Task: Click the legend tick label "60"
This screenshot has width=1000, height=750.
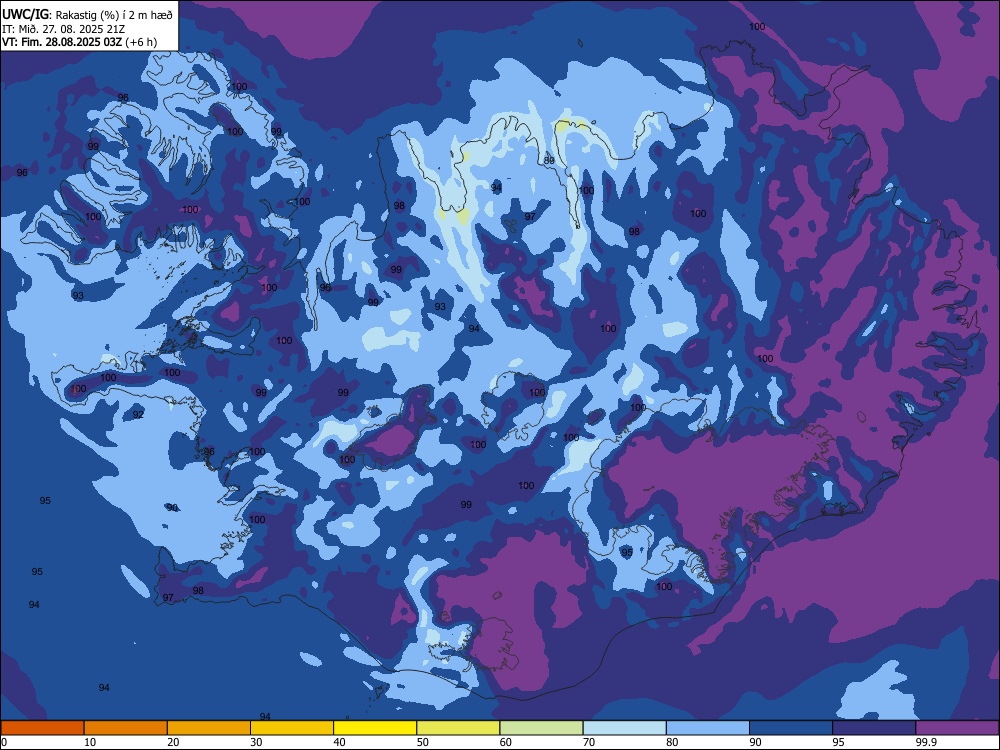Action: coord(506,742)
